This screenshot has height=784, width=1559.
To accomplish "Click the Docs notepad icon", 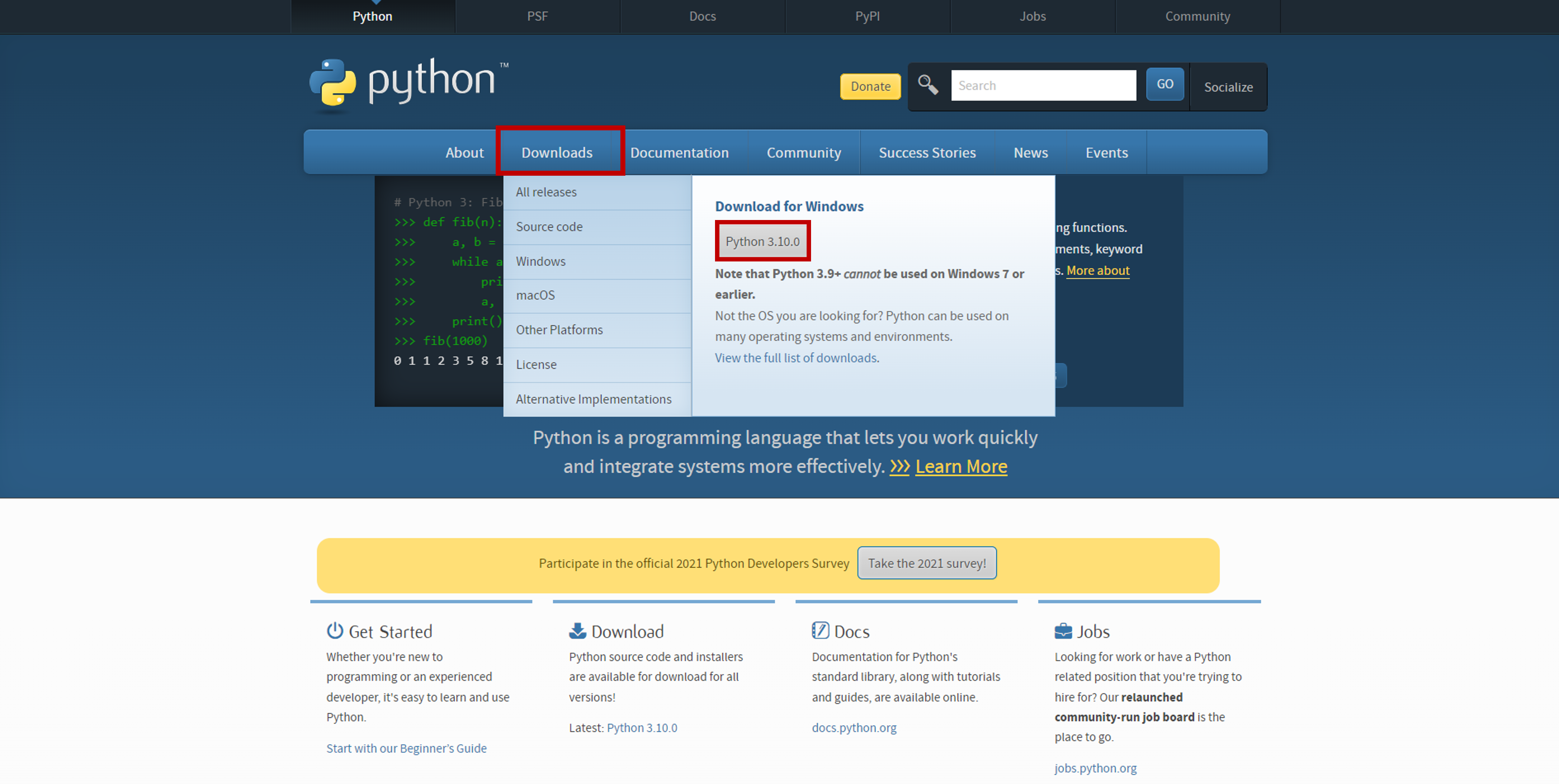I will pos(820,630).
